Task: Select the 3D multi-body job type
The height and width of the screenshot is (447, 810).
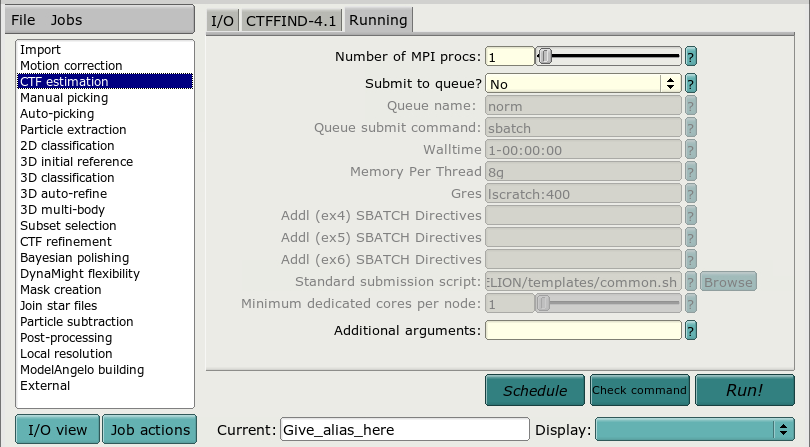Action: click(105, 210)
